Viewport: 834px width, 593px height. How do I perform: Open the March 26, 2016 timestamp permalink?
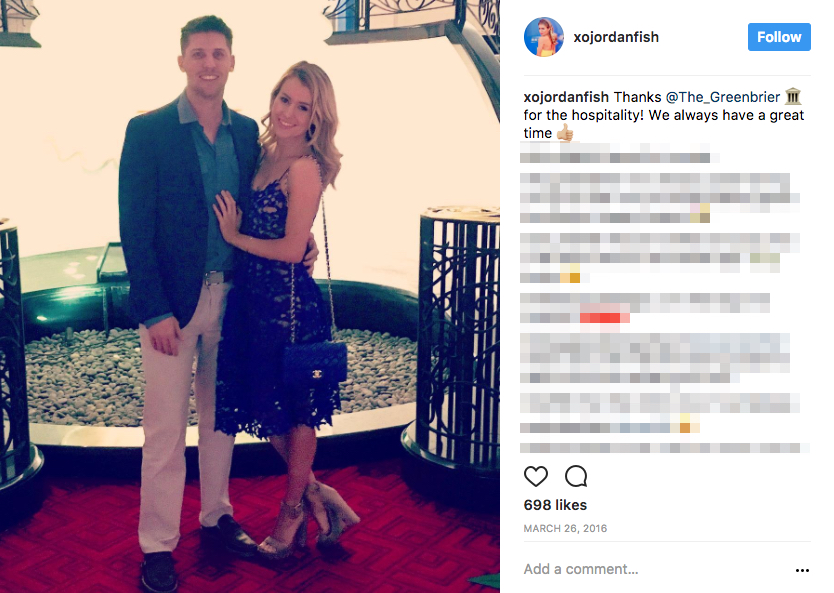click(565, 528)
